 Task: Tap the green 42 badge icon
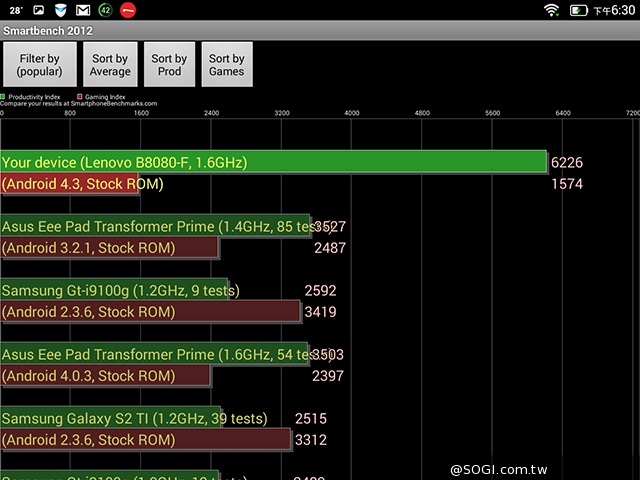(105, 10)
